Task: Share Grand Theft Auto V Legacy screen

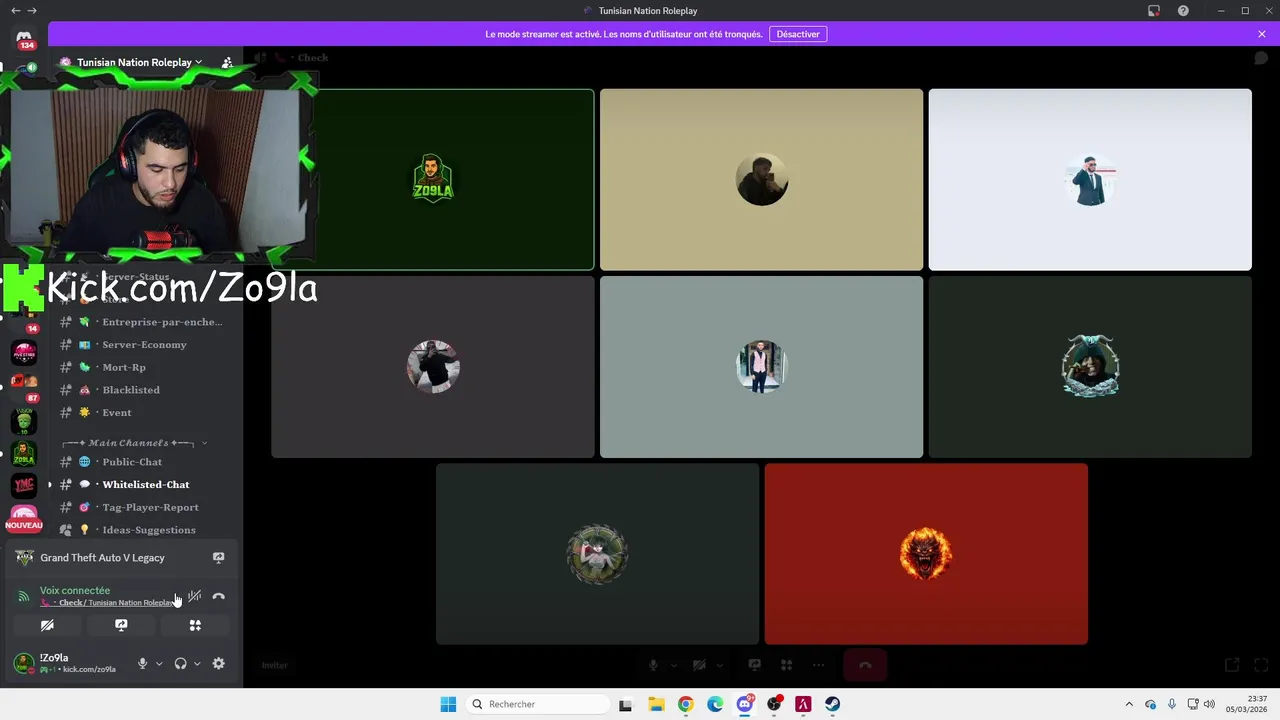Action: click(218, 558)
